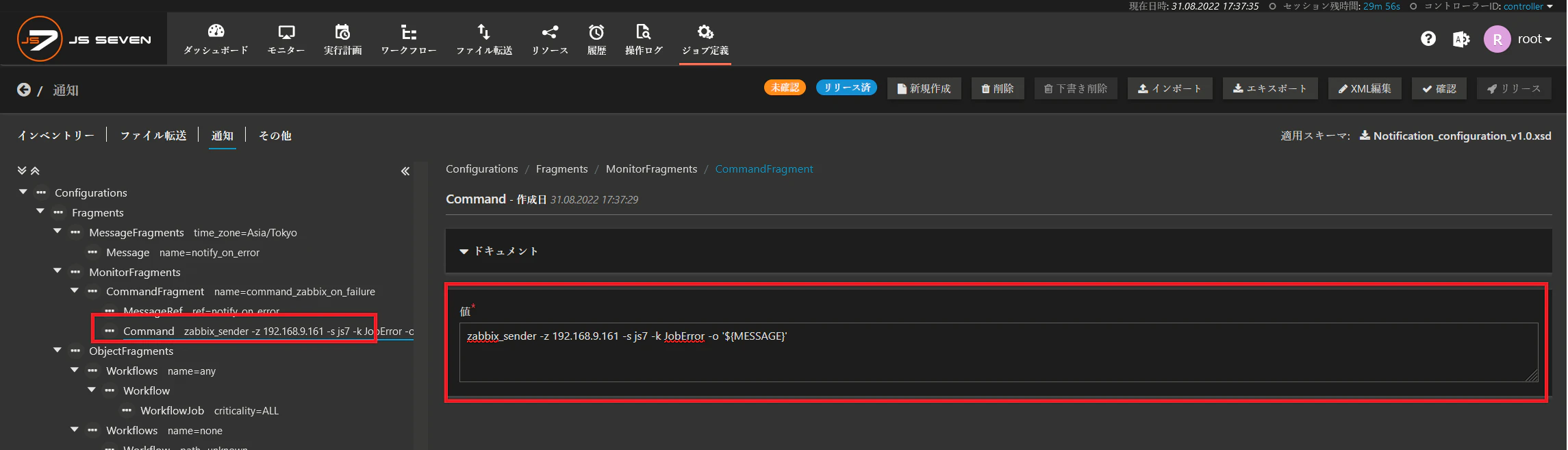Image resolution: width=1568 pixels, height=450 pixels.
Task: Open the help question mark icon
Action: (x=1428, y=39)
